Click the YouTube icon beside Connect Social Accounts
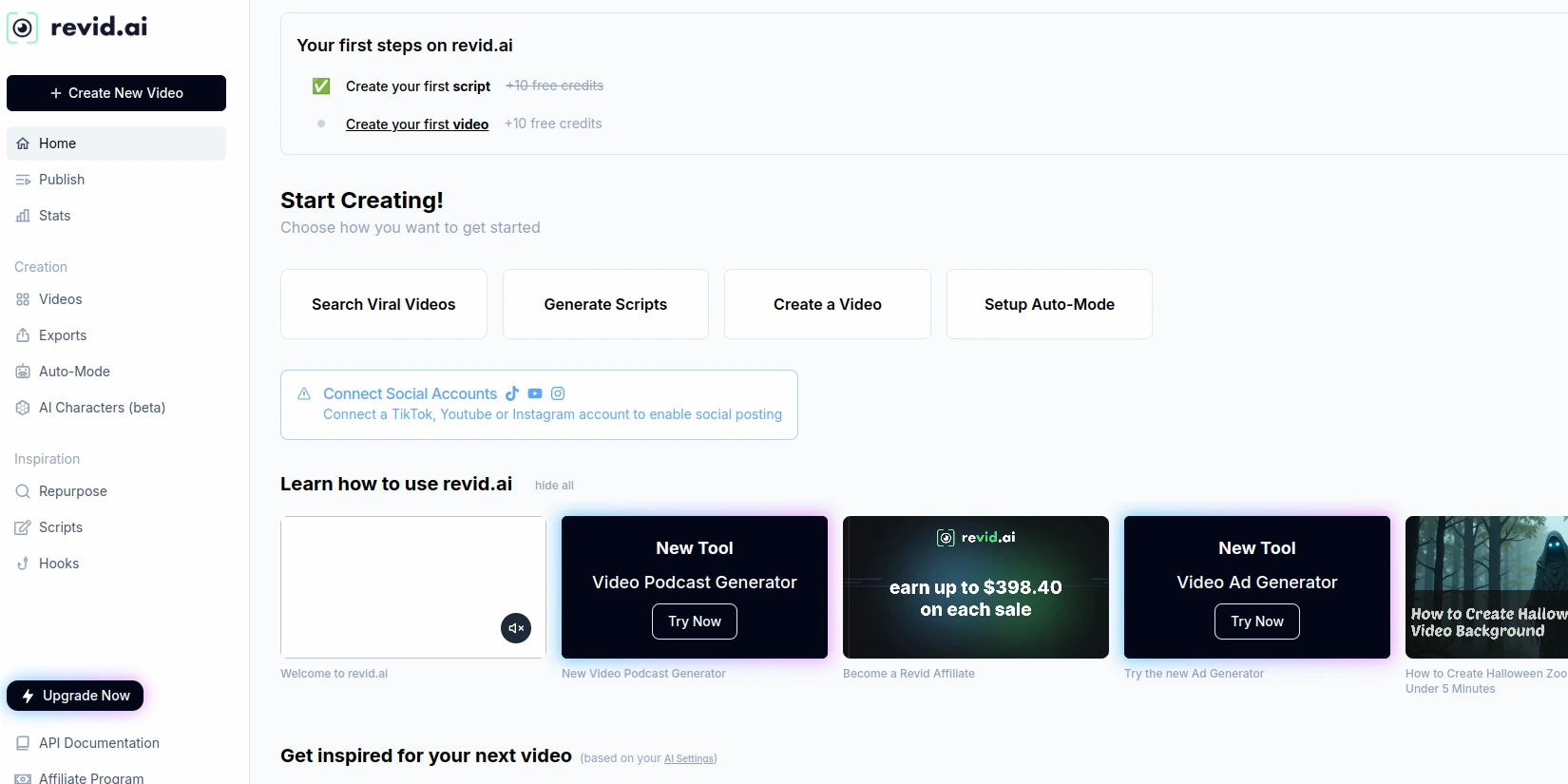 535,393
